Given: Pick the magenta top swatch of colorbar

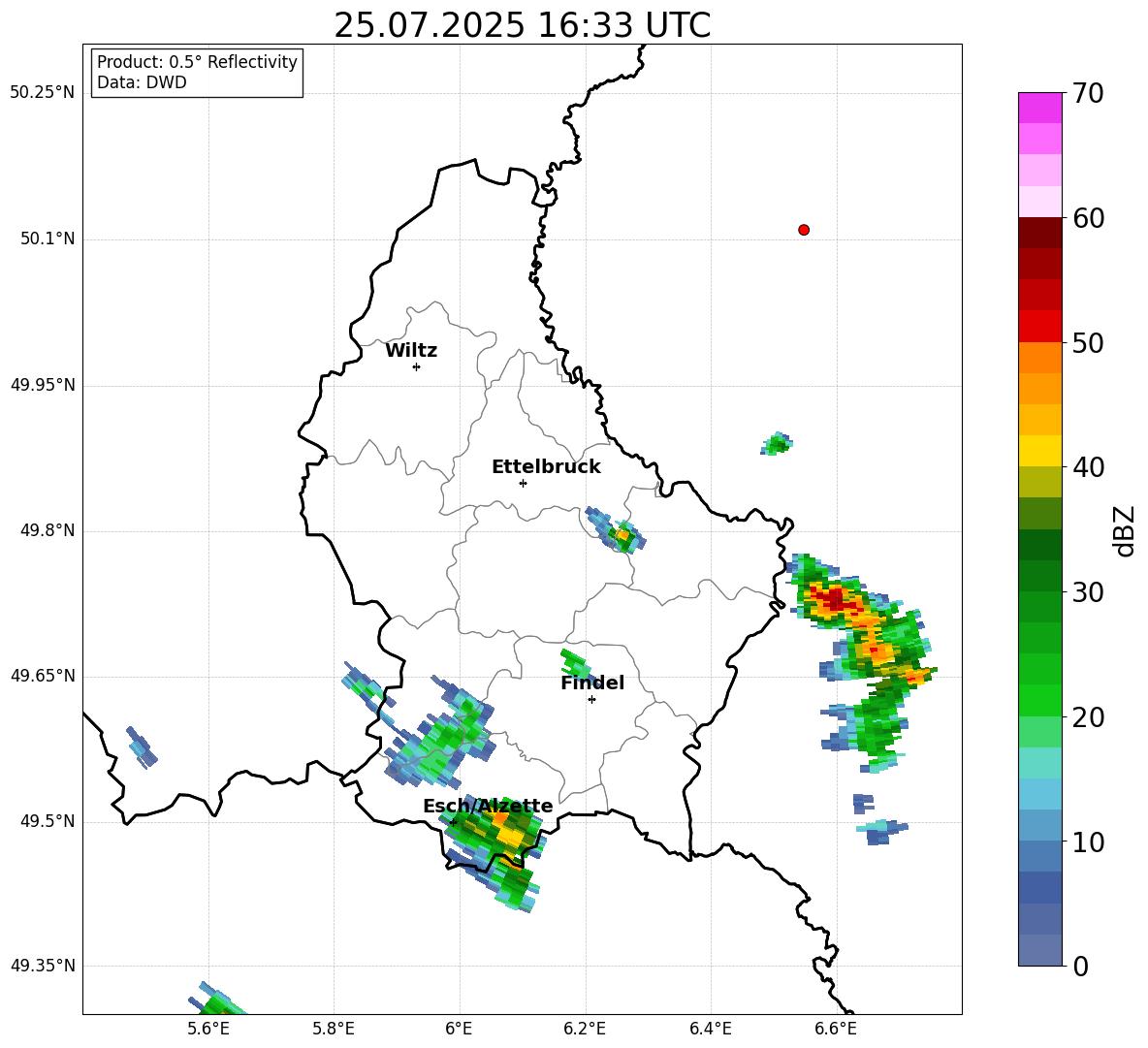Looking at the screenshot, I should [x=1039, y=108].
